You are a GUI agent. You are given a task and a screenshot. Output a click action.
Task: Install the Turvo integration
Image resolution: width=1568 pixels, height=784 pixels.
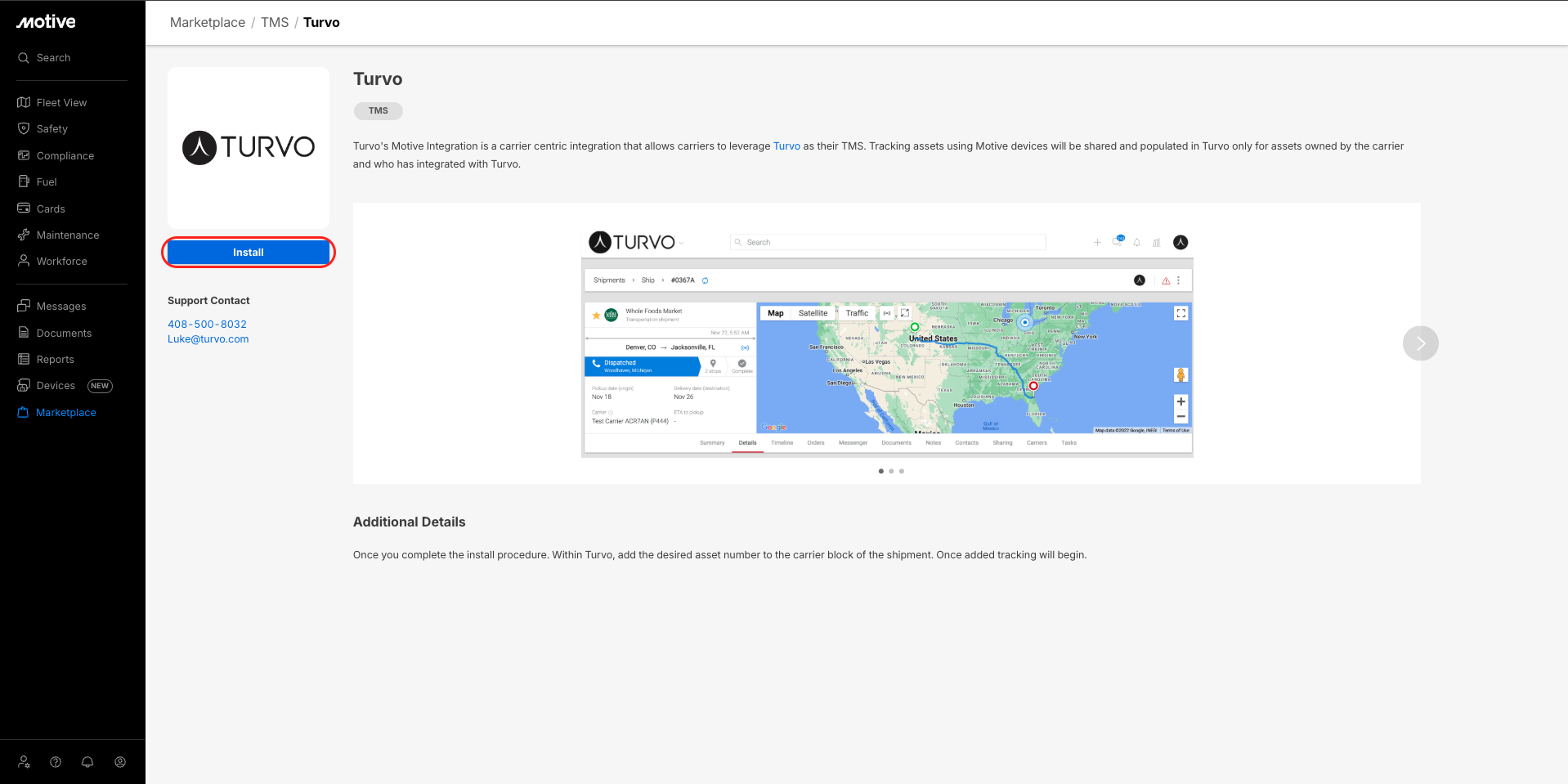coord(249,253)
